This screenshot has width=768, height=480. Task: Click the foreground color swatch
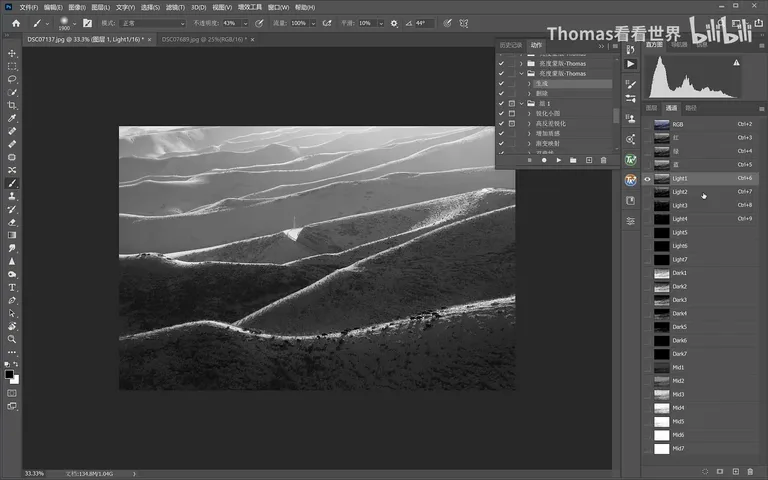tap(9, 375)
